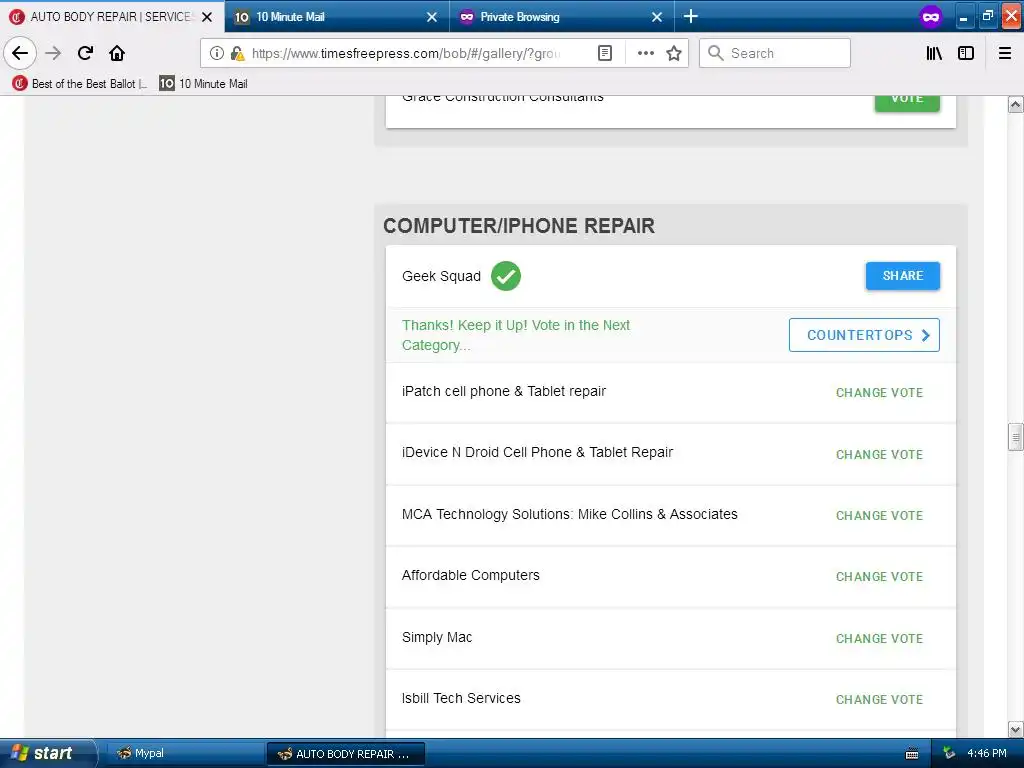The height and width of the screenshot is (768, 1024).
Task: Select Mypal taskbar button
Action: [184, 754]
